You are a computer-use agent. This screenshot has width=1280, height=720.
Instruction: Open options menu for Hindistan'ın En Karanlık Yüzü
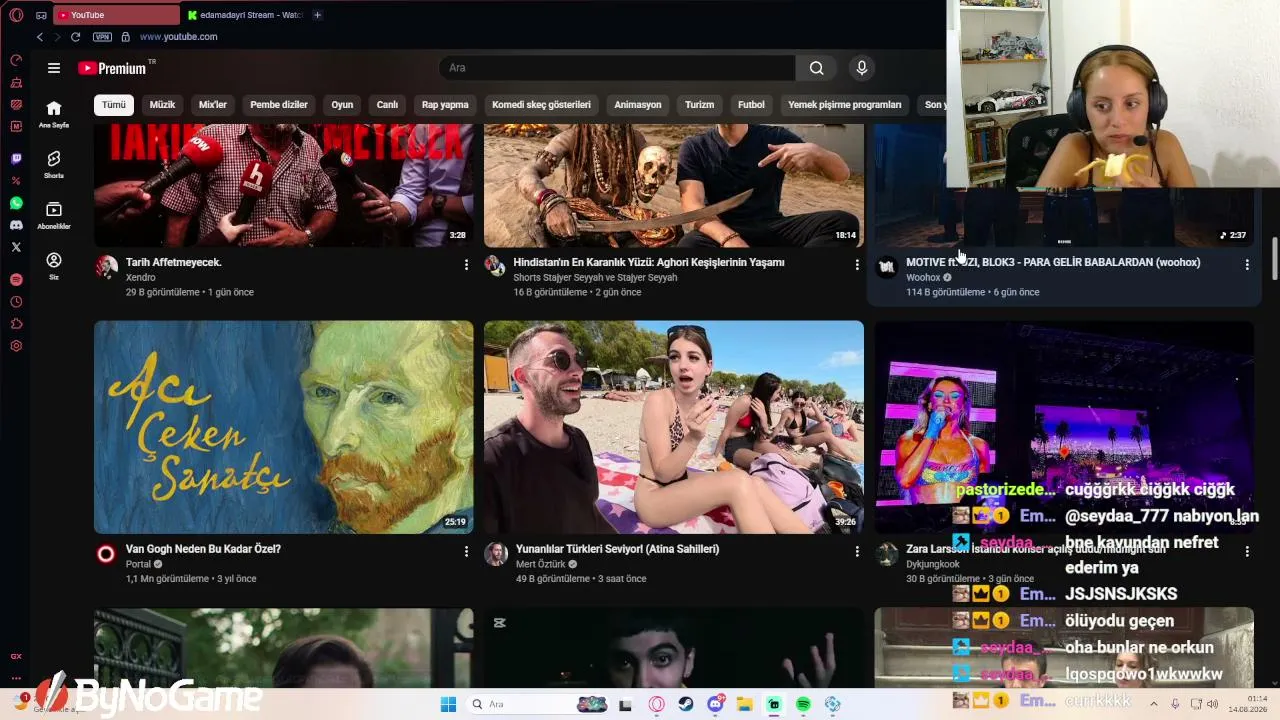tap(856, 265)
